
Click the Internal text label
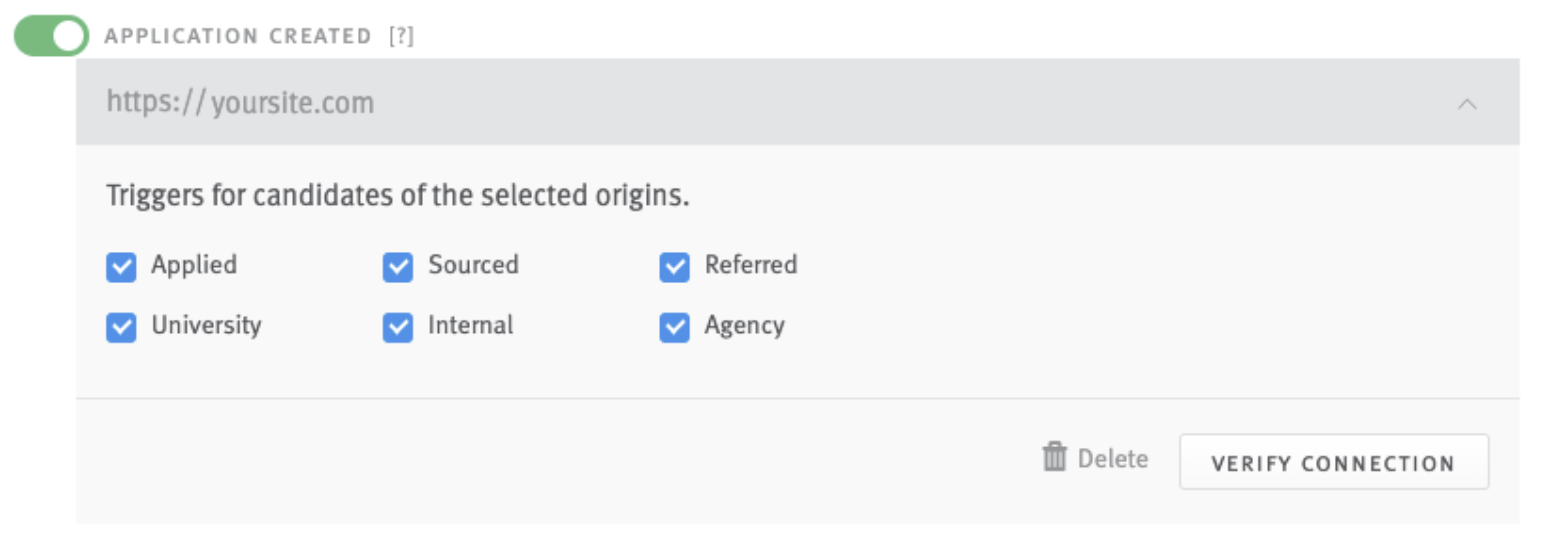470,325
